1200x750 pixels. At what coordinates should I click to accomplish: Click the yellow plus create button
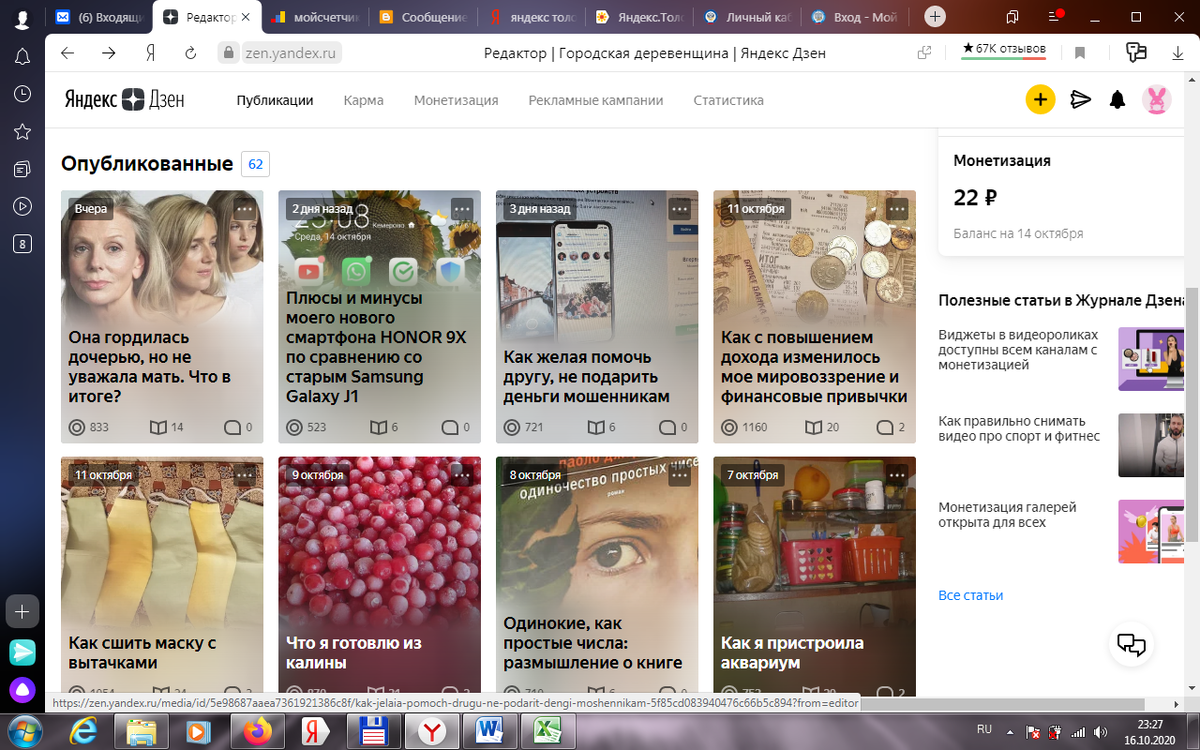tap(1040, 99)
